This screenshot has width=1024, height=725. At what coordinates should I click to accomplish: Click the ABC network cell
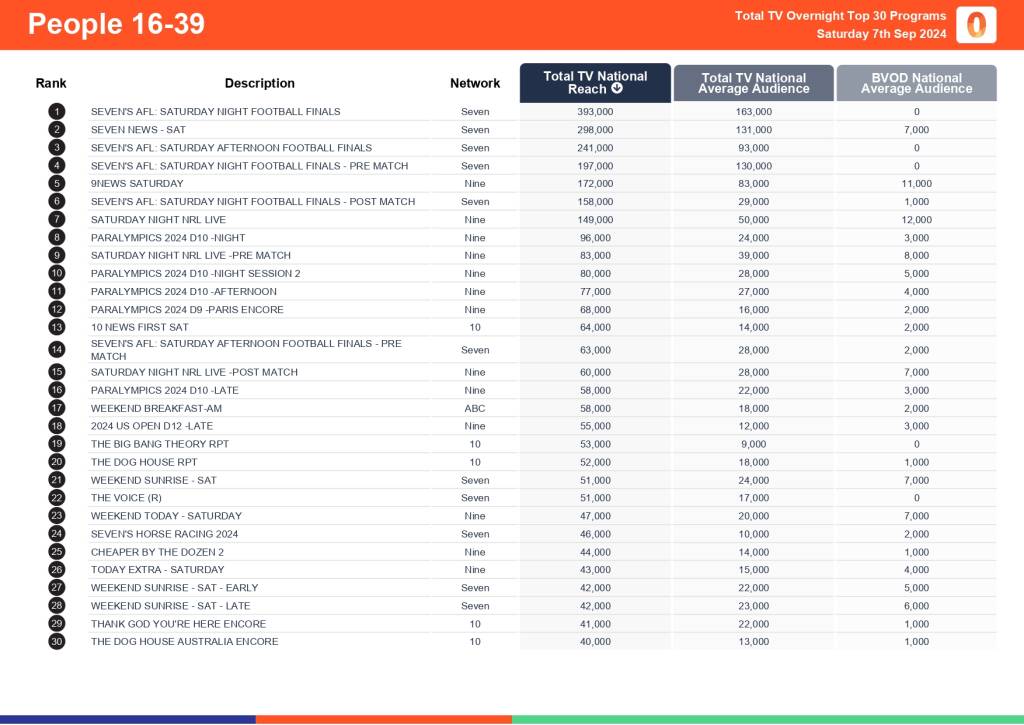pos(475,408)
